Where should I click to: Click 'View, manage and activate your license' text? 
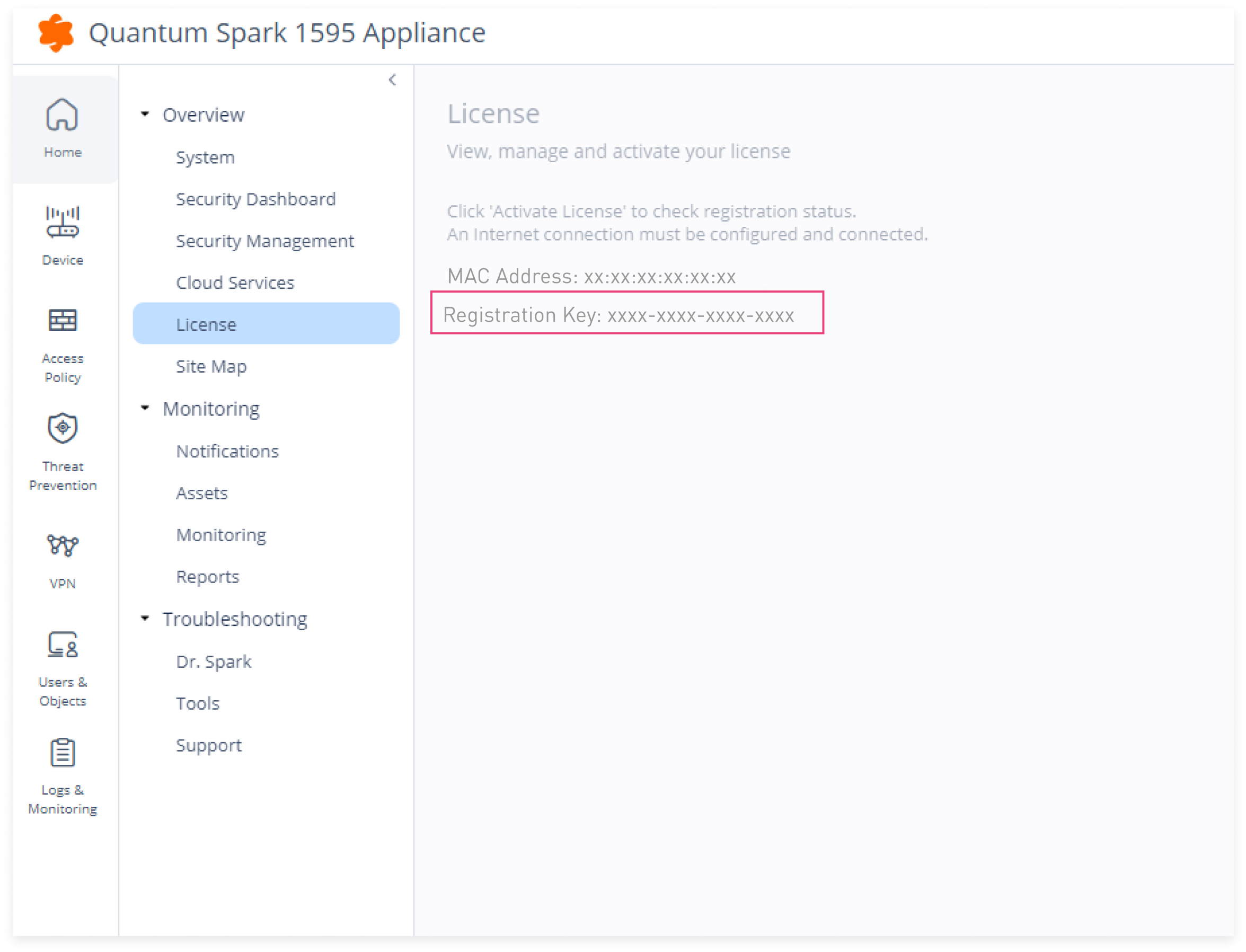tap(618, 151)
